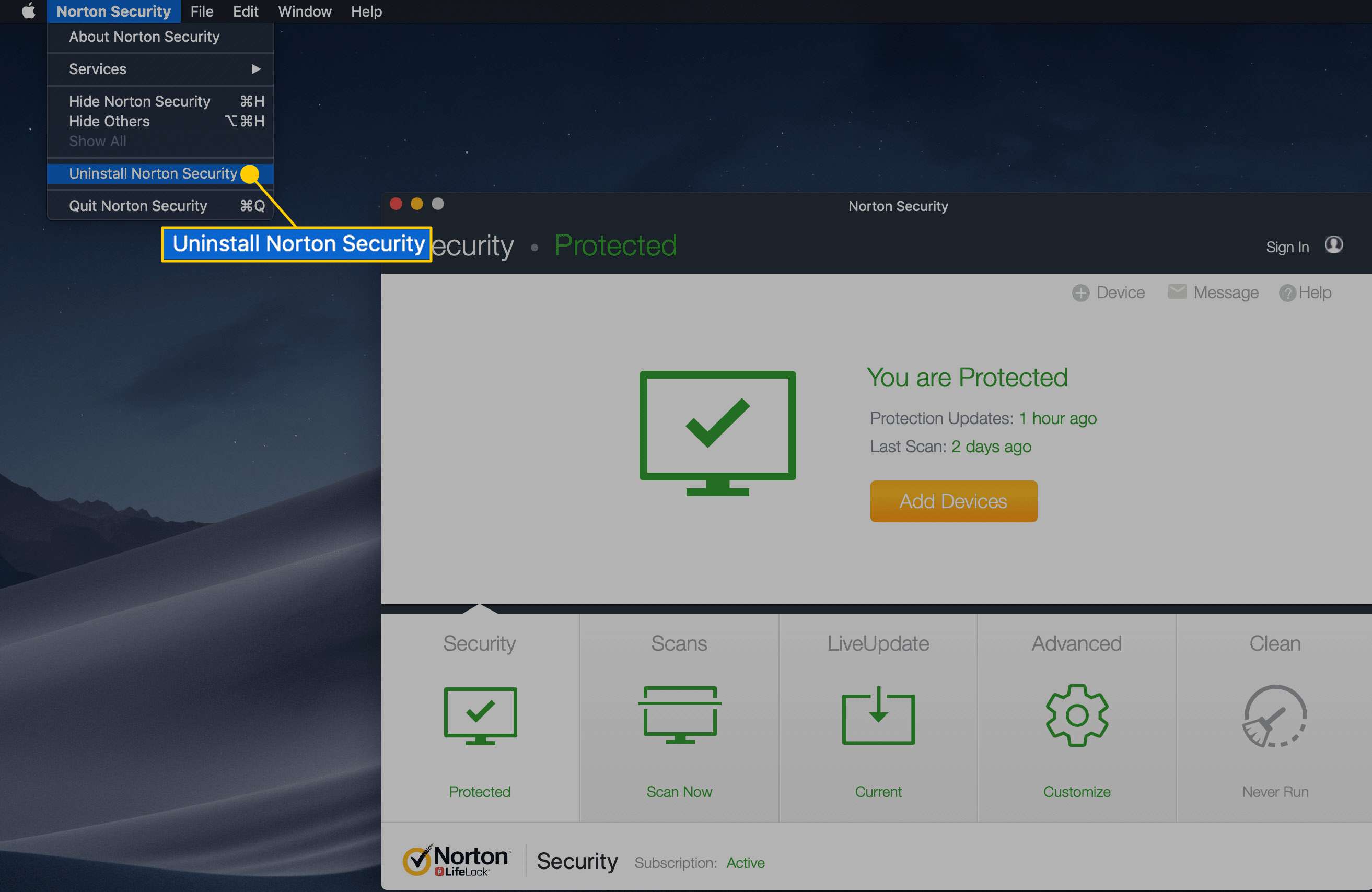Screen dimensions: 1372x892
Task: Click the Scans panel icon
Action: [x=680, y=715]
